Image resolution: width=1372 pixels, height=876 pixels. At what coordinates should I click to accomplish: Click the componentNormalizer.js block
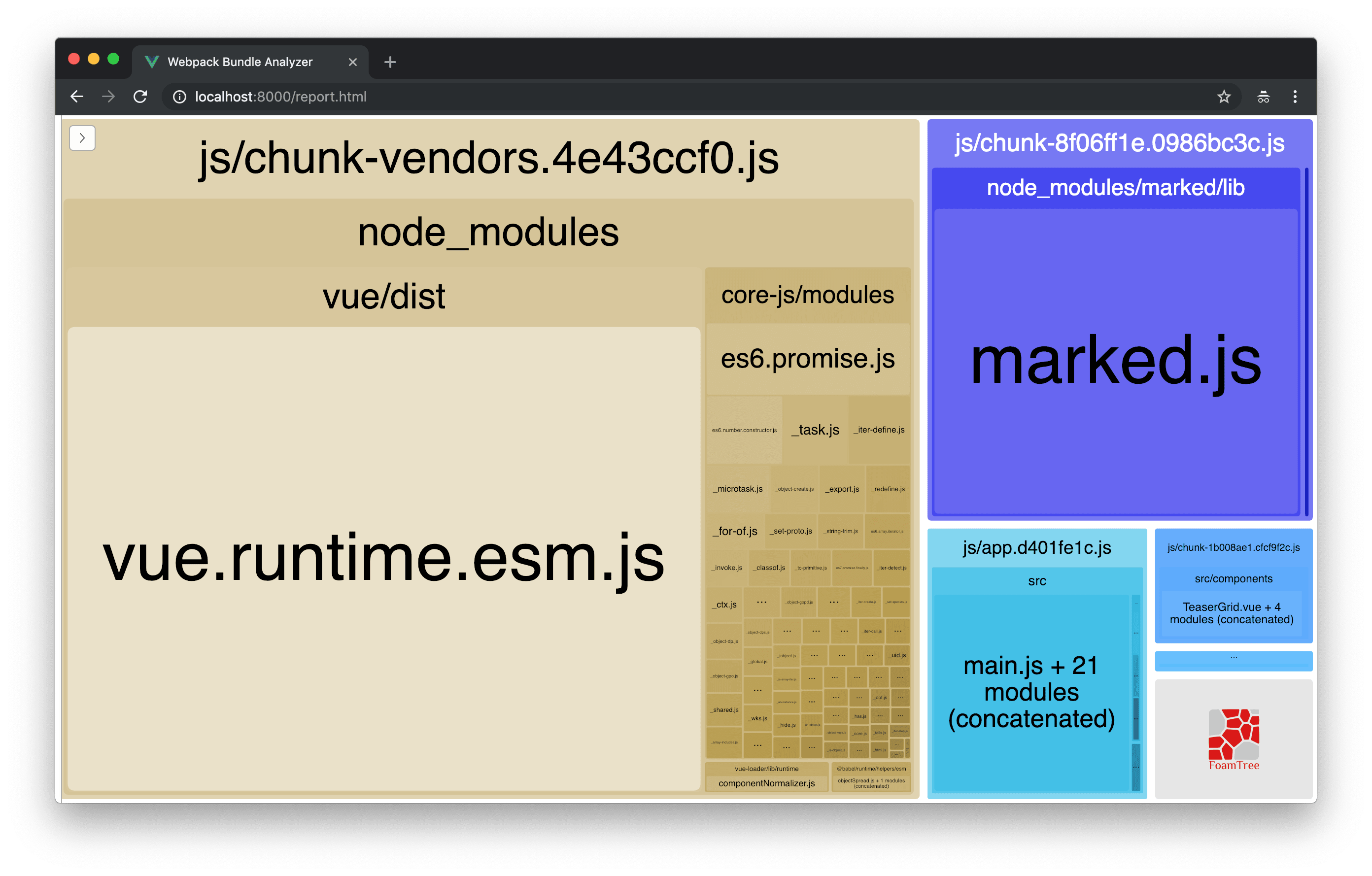[766, 783]
